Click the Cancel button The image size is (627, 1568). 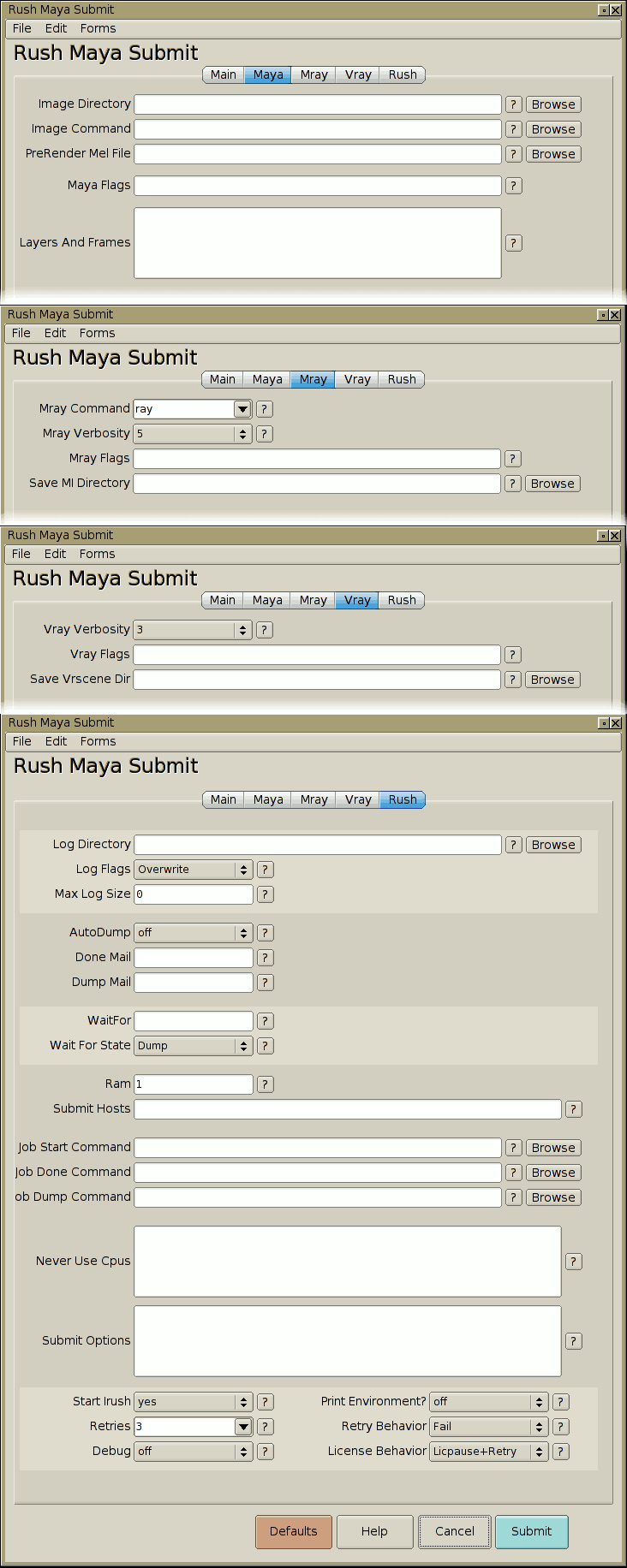[x=455, y=1531]
